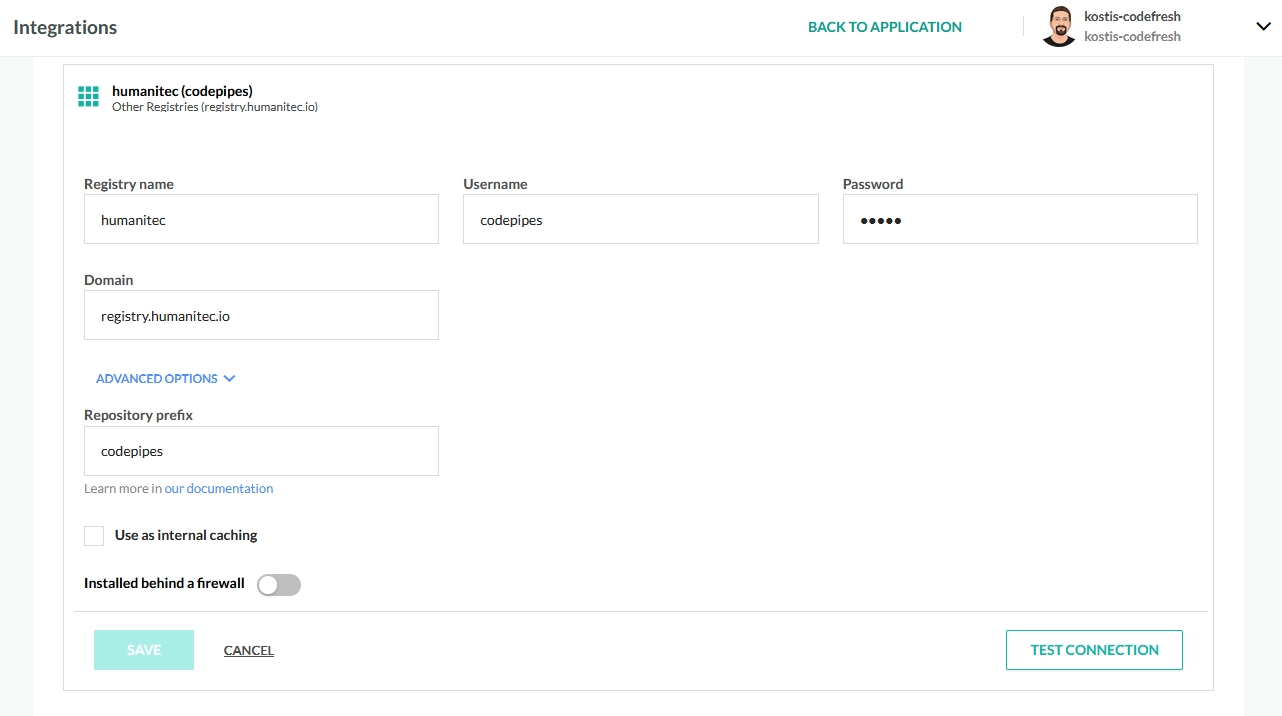Image resolution: width=1282 pixels, height=716 pixels.
Task: Open our documentation link
Action: tap(219, 489)
